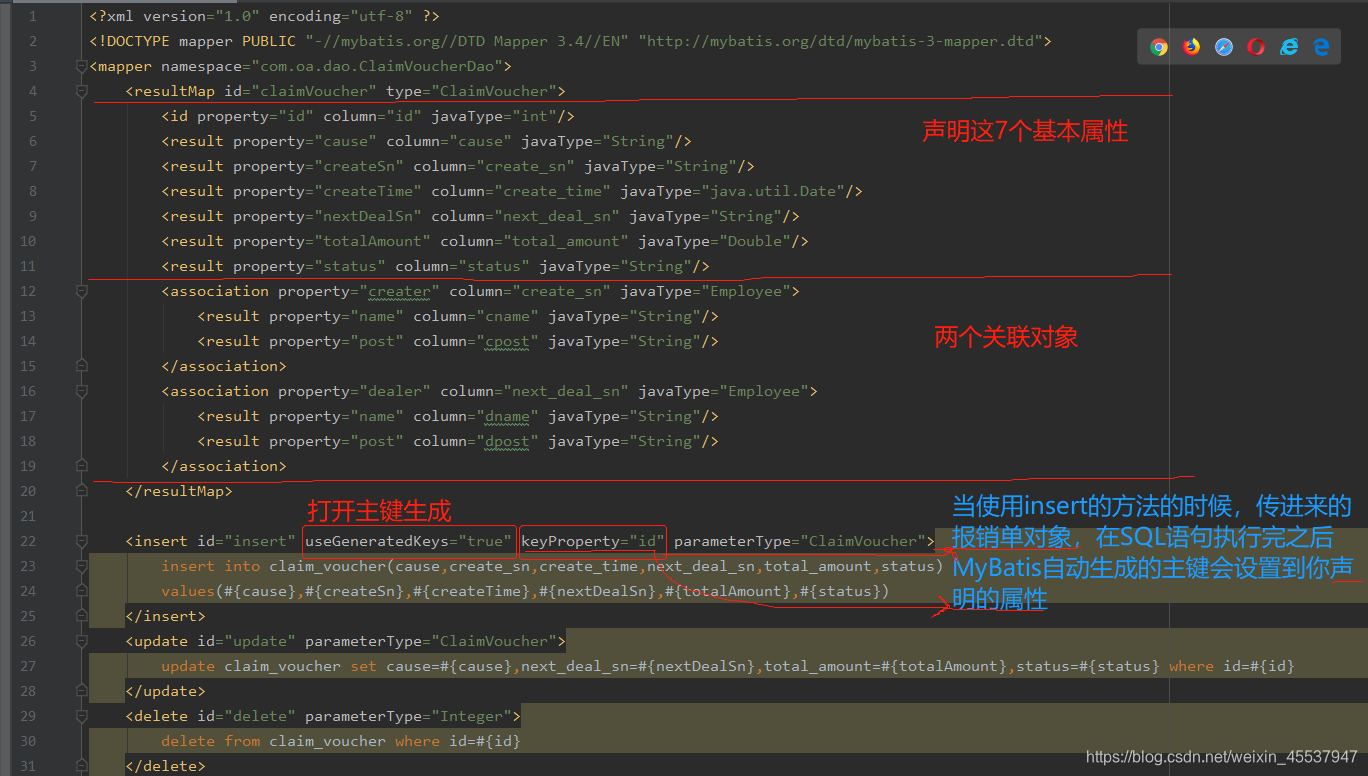Click association property value creater

tap(399, 291)
